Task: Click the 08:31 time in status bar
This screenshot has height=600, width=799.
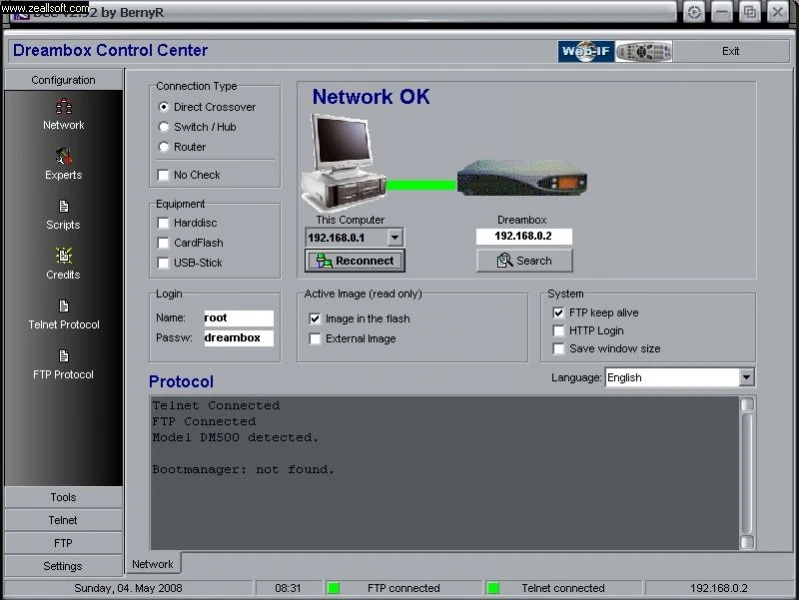Action: (x=288, y=588)
